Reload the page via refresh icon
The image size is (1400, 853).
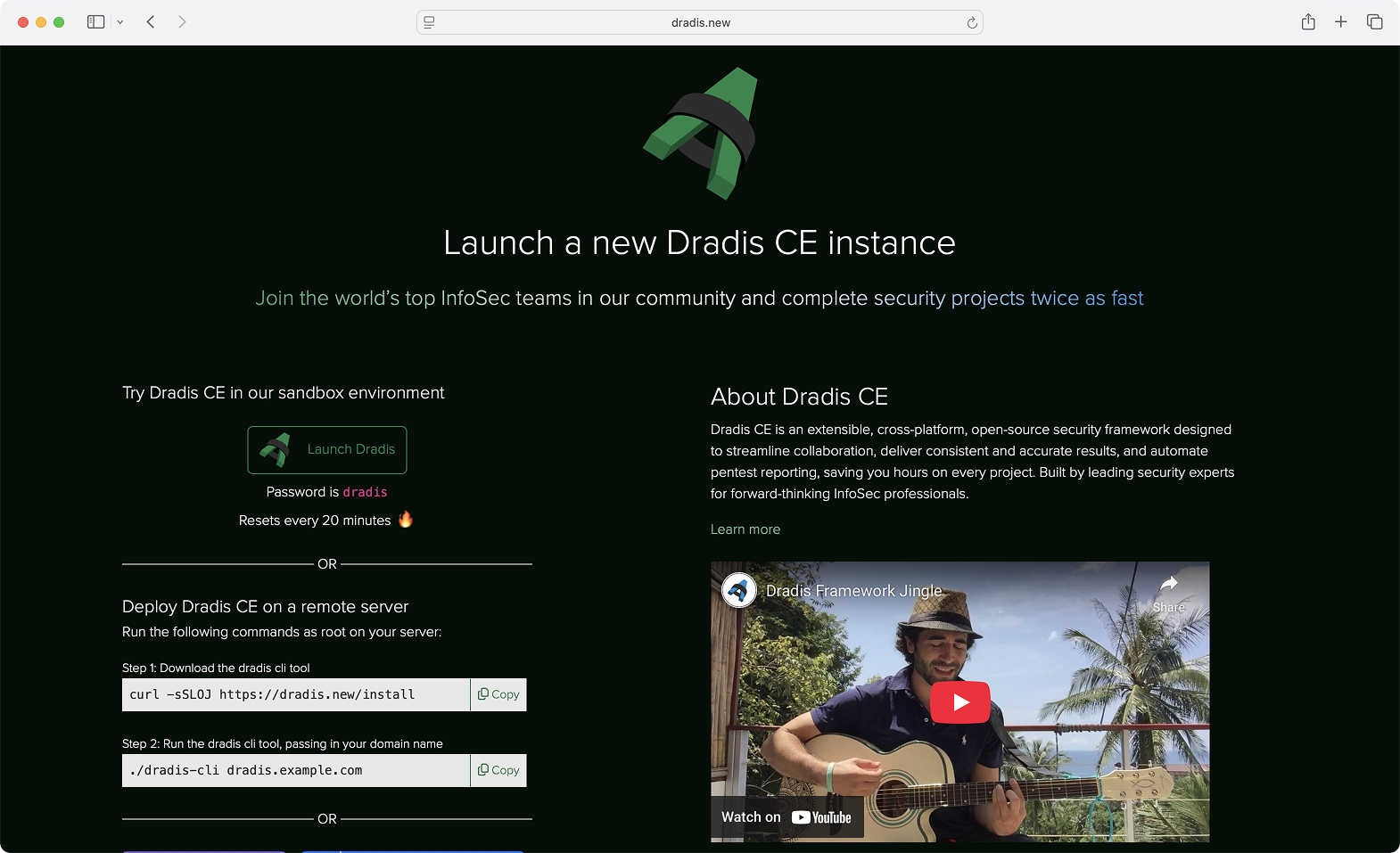[972, 23]
